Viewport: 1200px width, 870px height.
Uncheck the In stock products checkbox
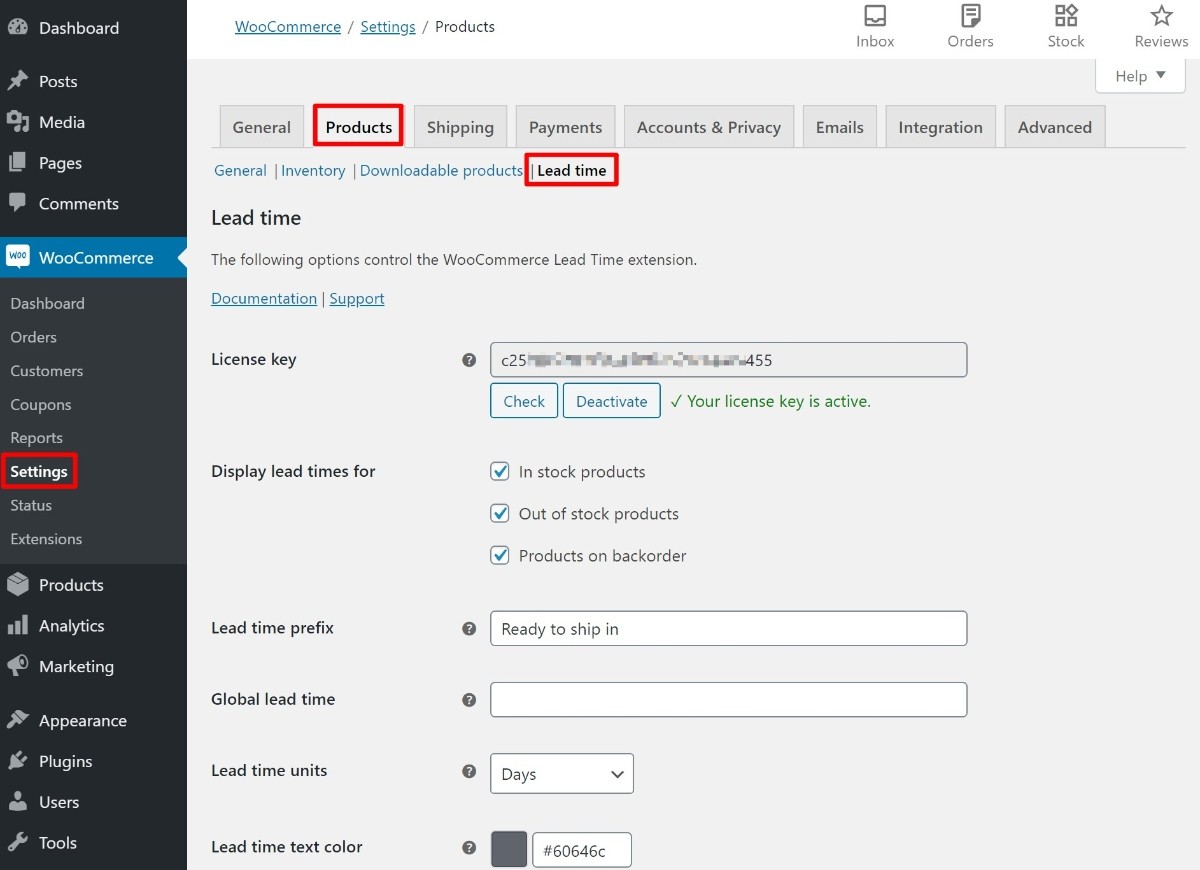click(x=500, y=471)
